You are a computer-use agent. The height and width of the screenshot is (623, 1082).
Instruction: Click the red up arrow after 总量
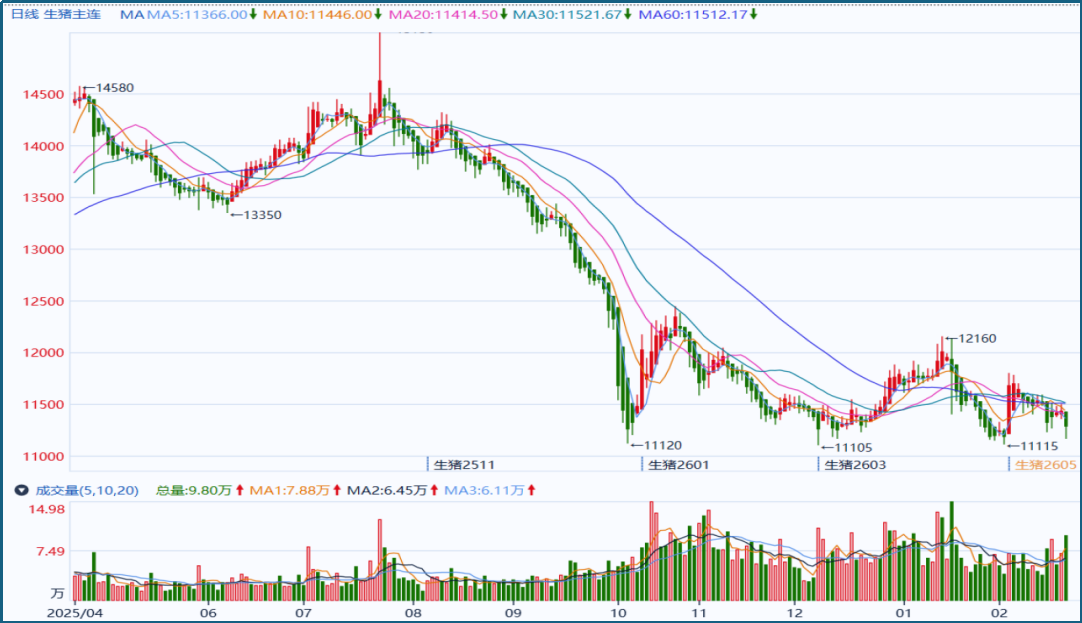(240, 490)
